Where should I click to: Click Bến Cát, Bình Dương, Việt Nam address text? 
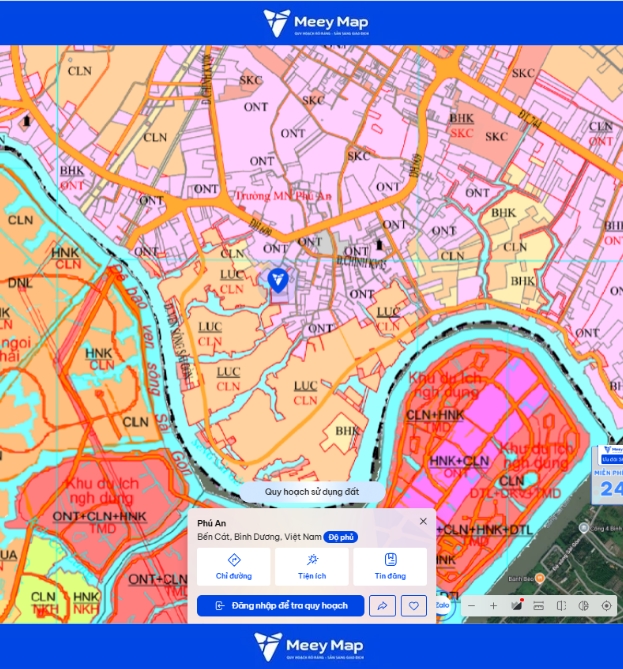point(259,537)
